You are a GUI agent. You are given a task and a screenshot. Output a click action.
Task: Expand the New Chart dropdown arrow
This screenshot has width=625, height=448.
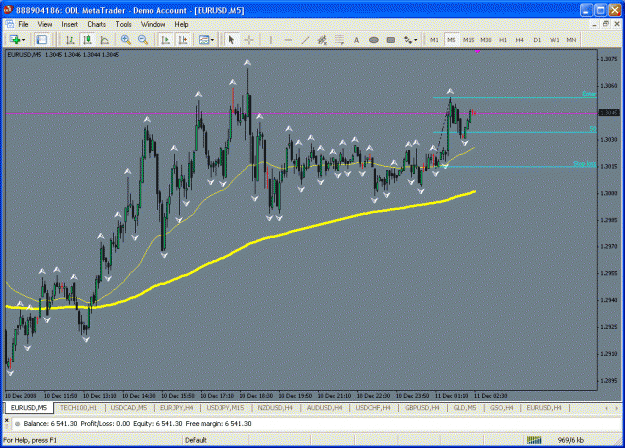coord(24,40)
